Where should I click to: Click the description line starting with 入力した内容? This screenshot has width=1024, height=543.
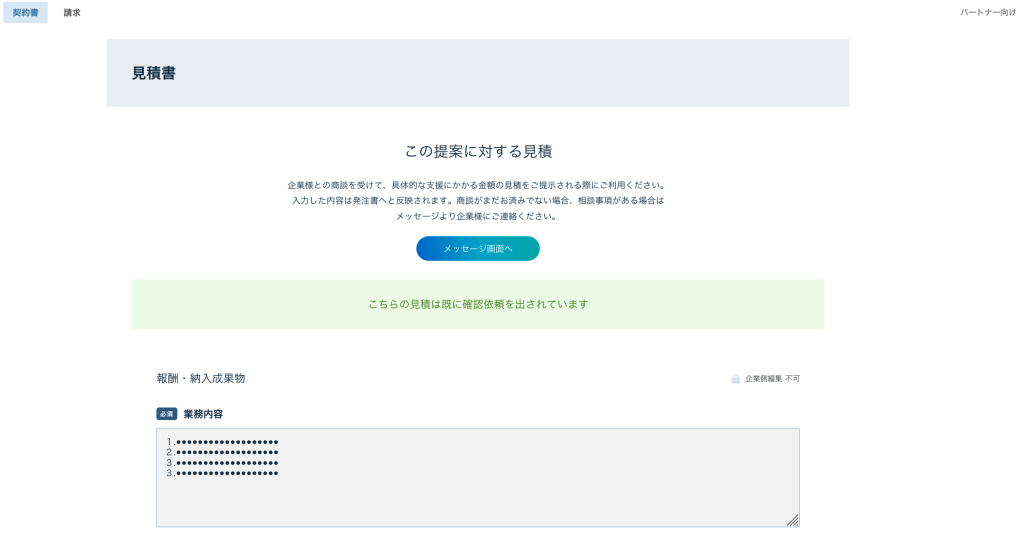[x=477, y=200]
